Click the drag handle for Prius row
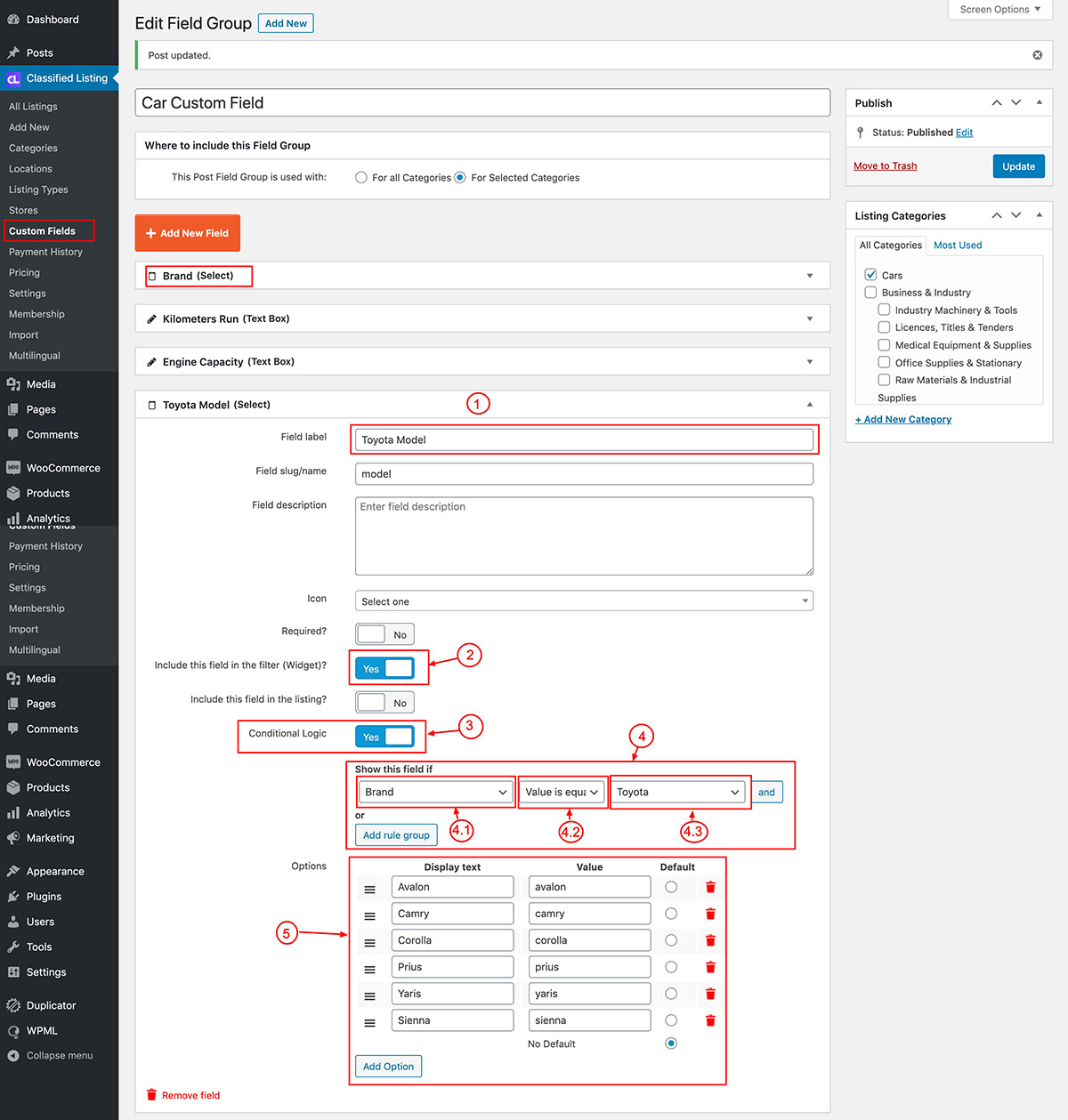Viewport: 1068px width, 1120px height. (369, 970)
